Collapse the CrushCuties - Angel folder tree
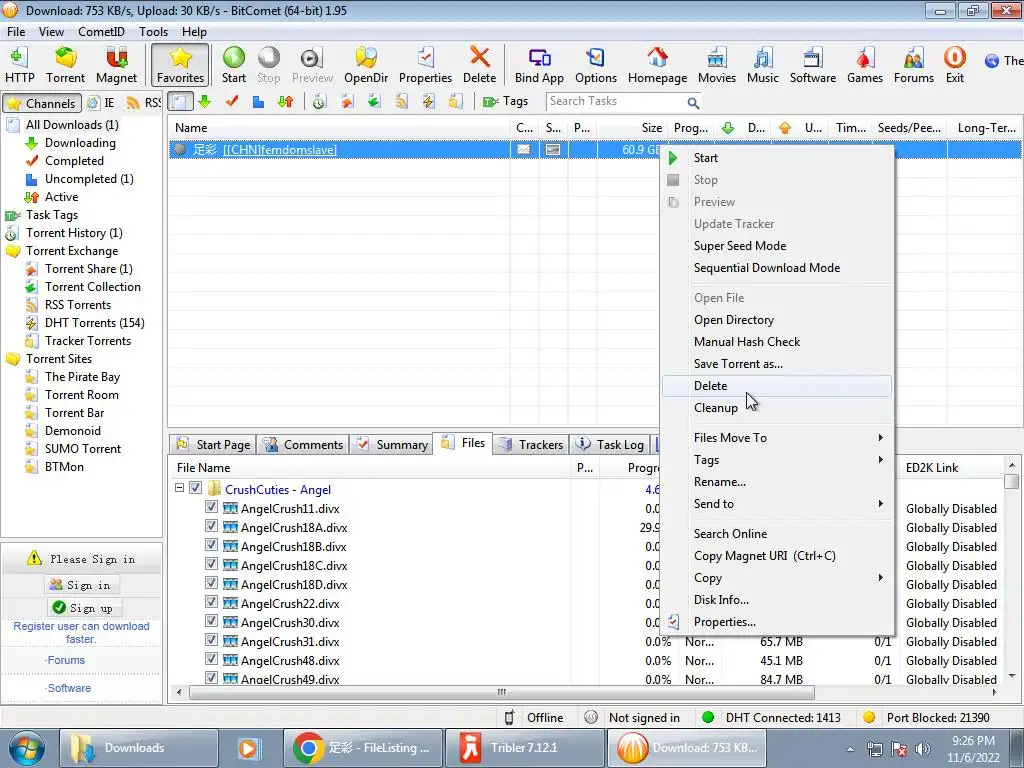The image size is (1024, 768). [179, 488]
